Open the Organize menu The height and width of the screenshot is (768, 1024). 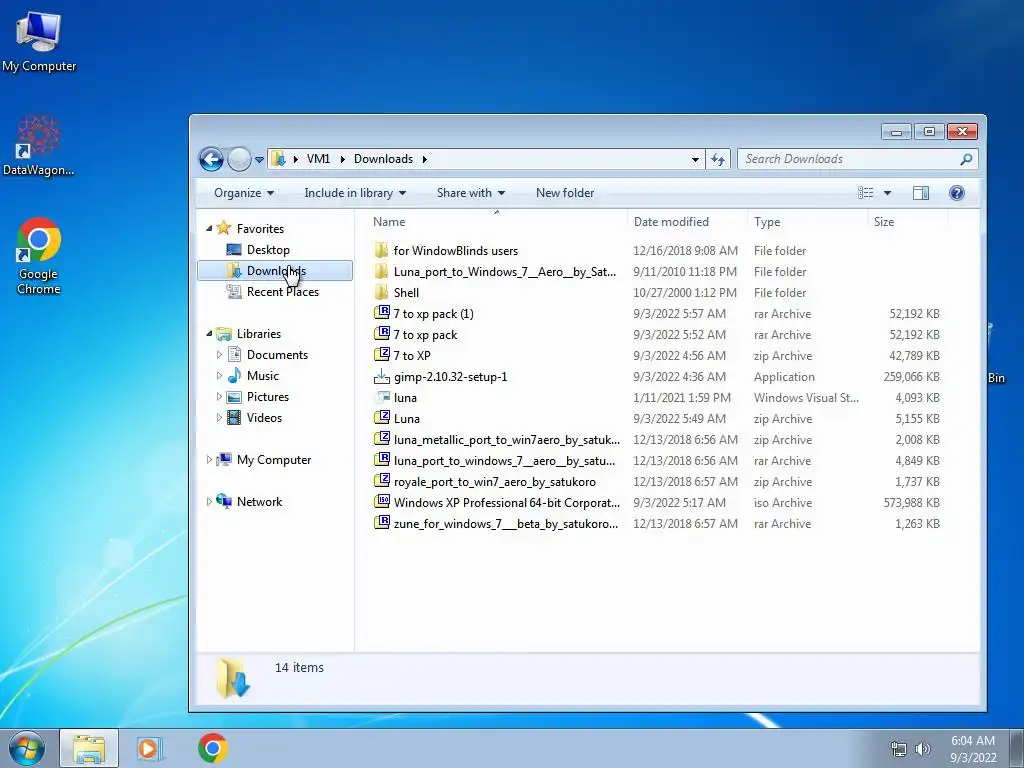pos(244,193)
